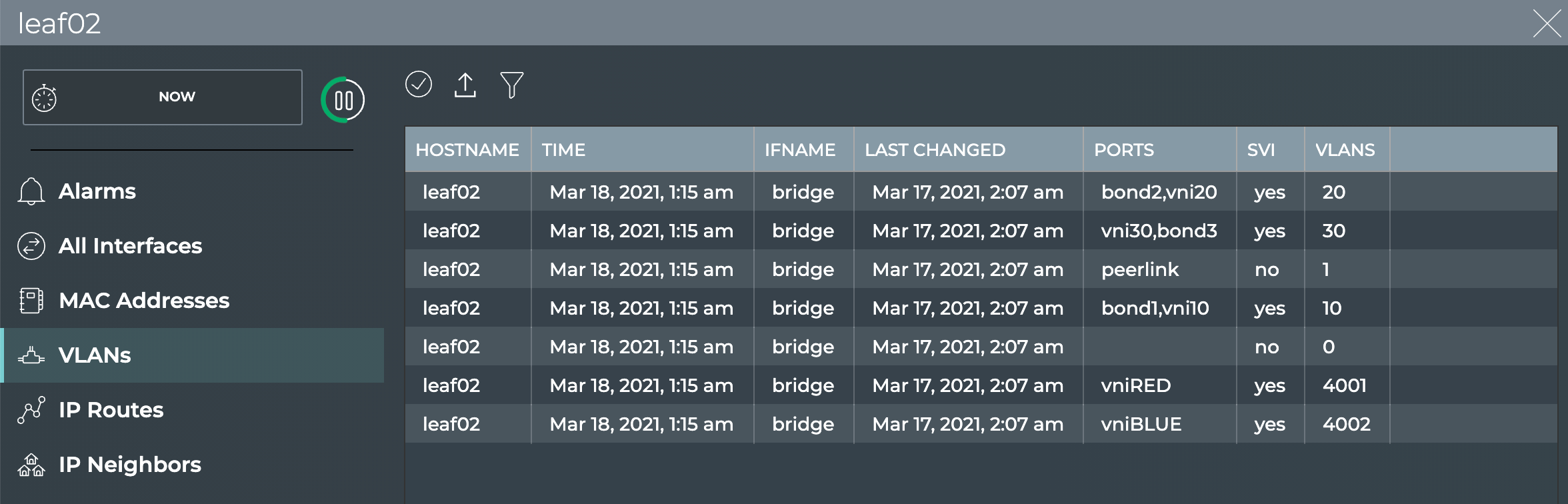
Task: Click the MAC Addresses notebook icon
Action: (x=31, y=301)
